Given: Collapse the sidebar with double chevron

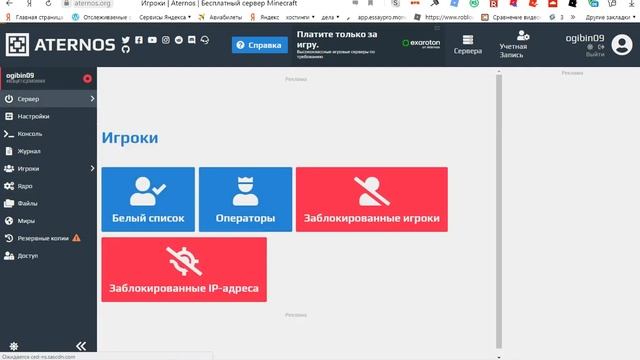Looking at the screenshot, I should [x=81, y=346].
